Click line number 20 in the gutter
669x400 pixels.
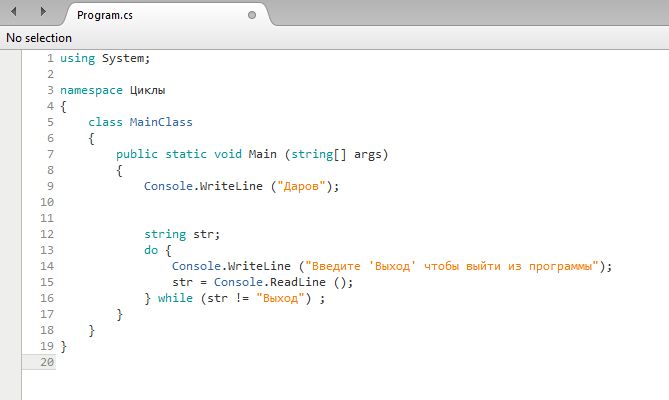(x=47, y=362)
